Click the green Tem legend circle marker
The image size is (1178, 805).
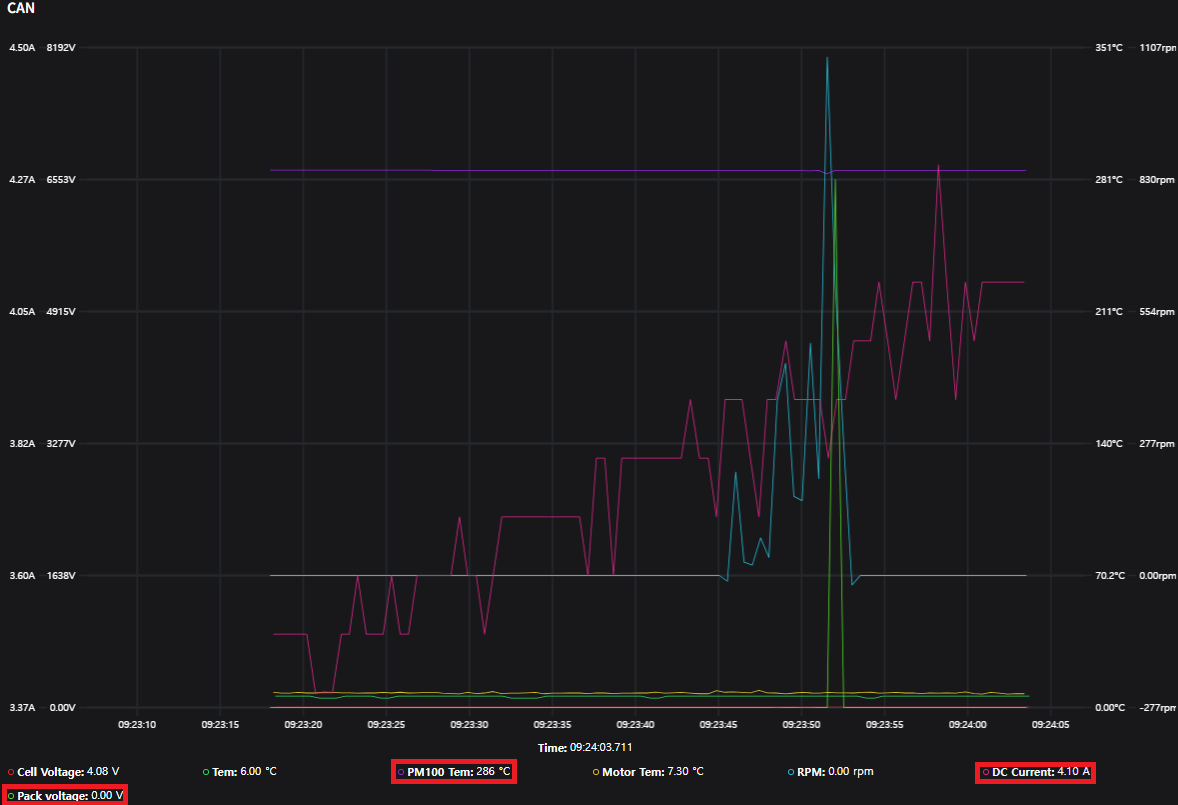tap(206, 773)
